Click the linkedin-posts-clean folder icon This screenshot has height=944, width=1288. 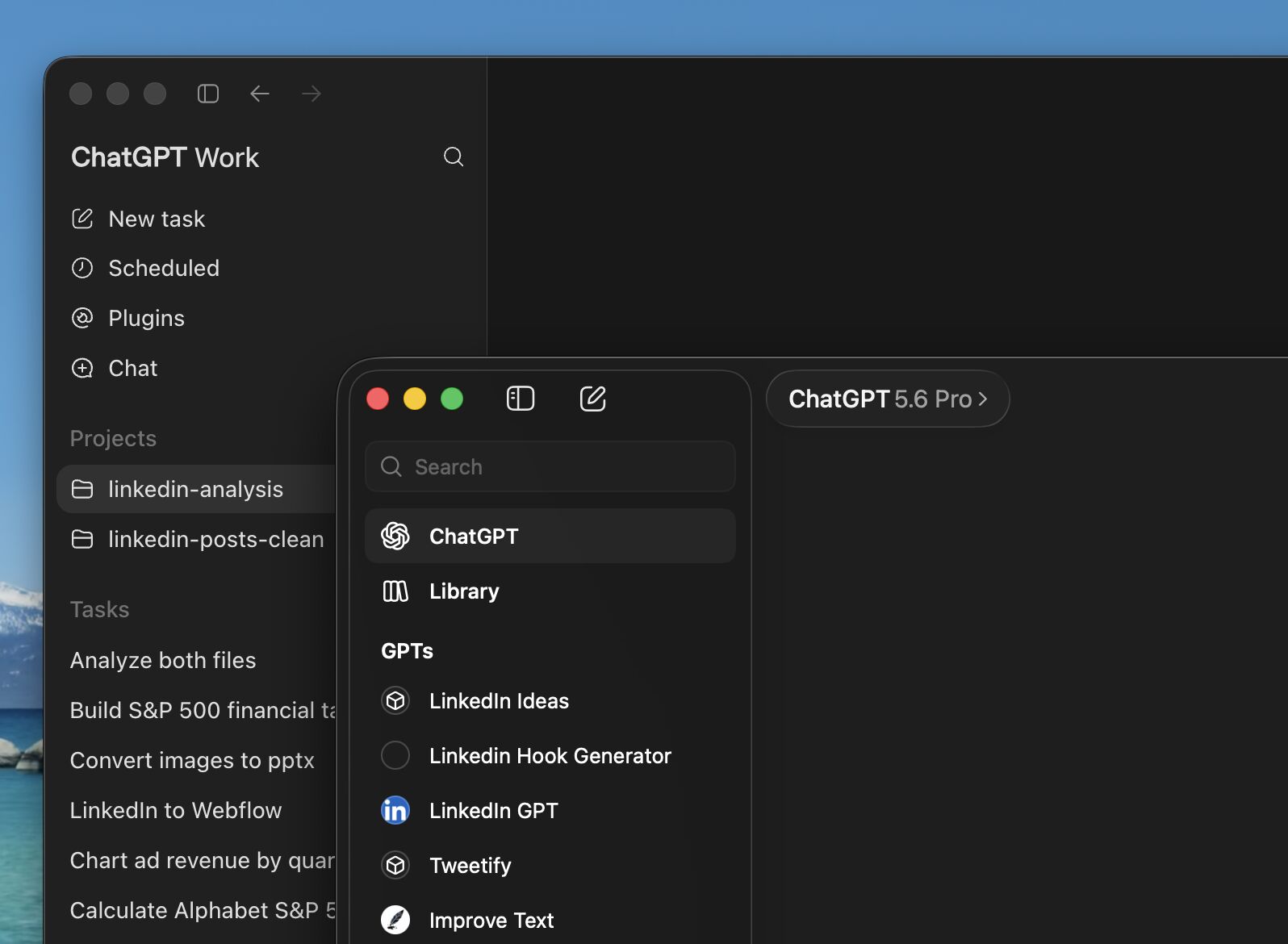click(x=82, y=539)
